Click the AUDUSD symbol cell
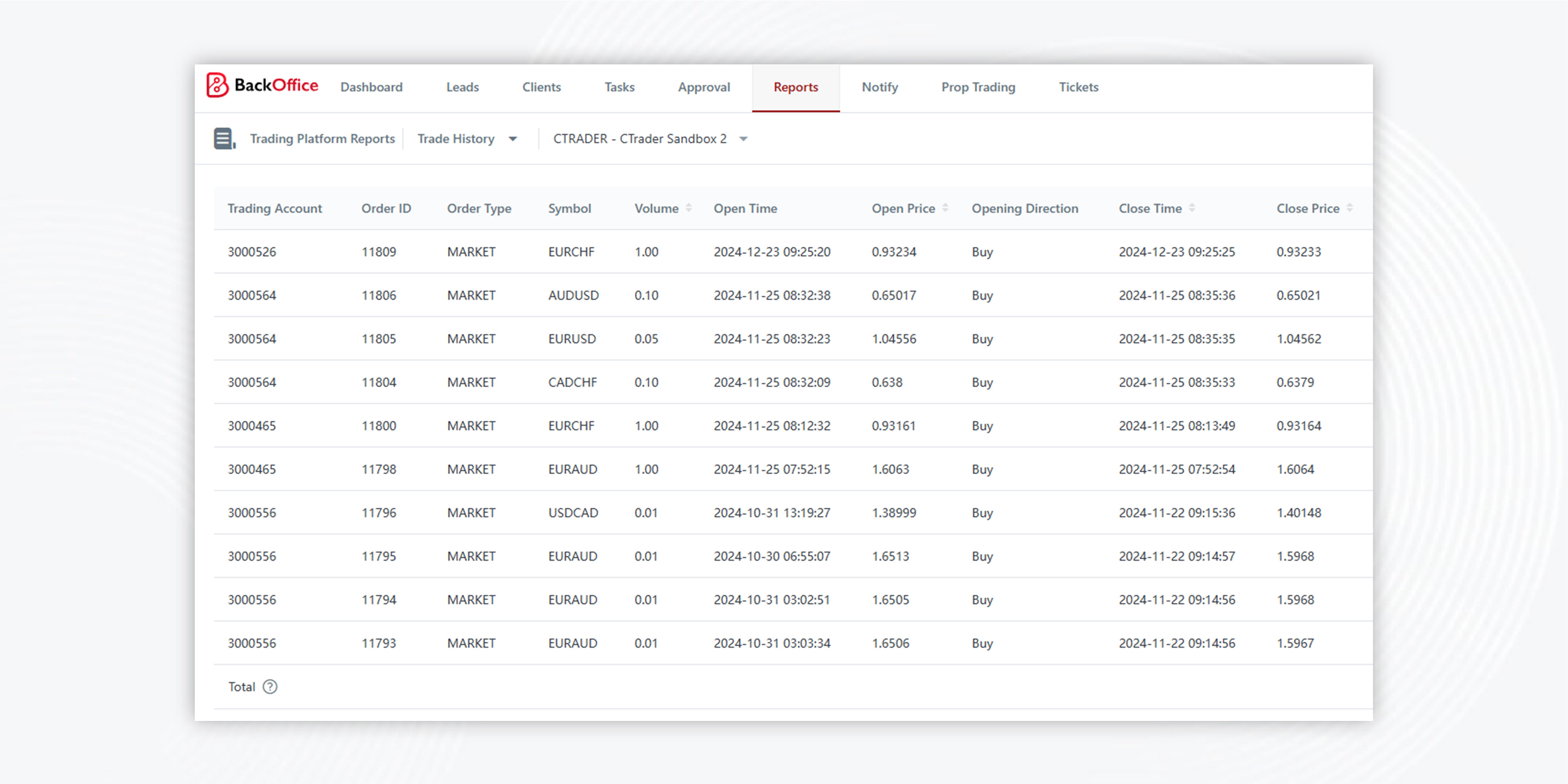Image resolution: width=1568 pixels, height=784 pixels. pyautogui.click(x=573, y=295)
